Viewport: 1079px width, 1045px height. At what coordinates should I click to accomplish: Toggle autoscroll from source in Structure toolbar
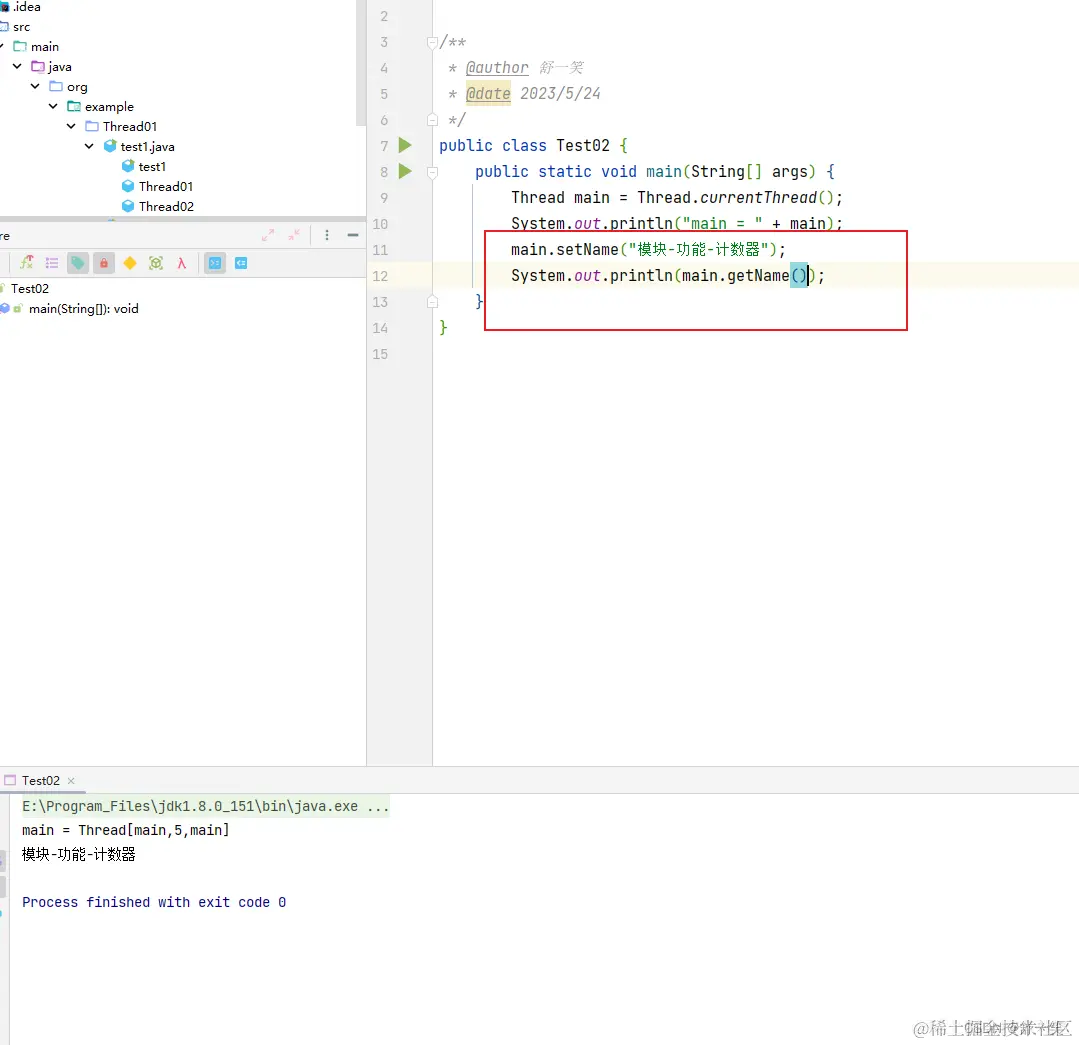point(241,263)
